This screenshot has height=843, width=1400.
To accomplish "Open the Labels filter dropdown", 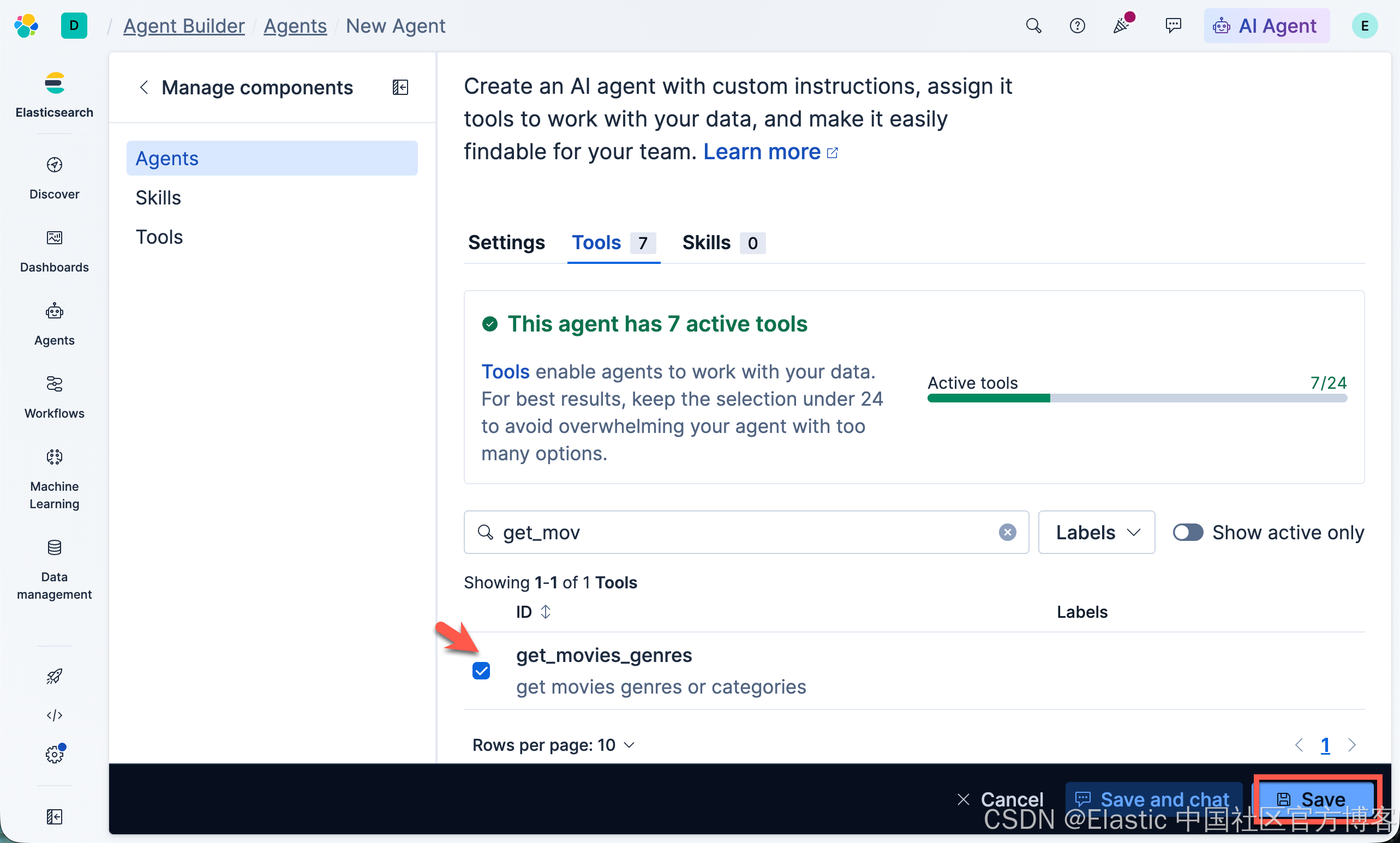I will (x=1096, y=532).
